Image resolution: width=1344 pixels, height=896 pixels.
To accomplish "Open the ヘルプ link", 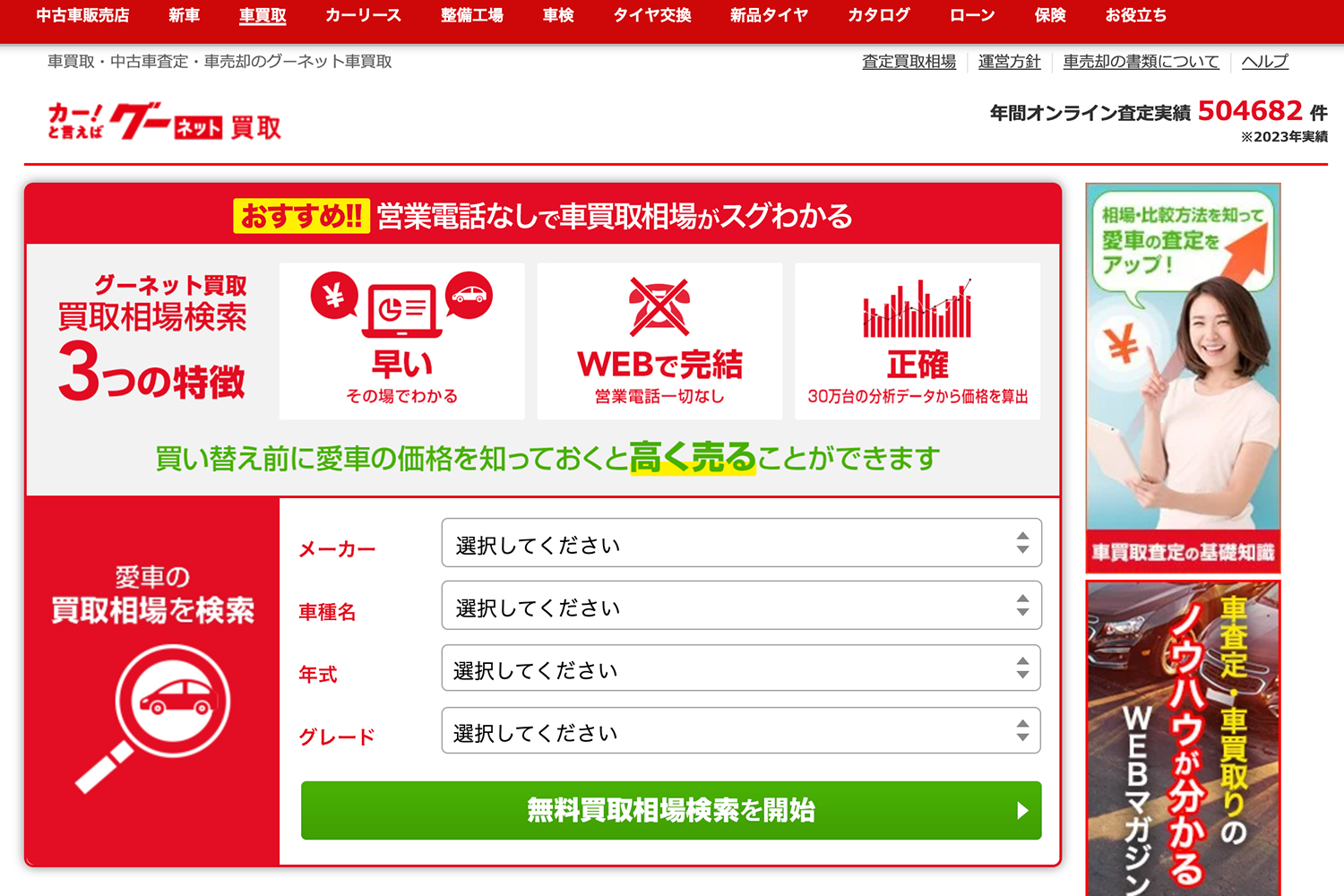I will 1264,62.
